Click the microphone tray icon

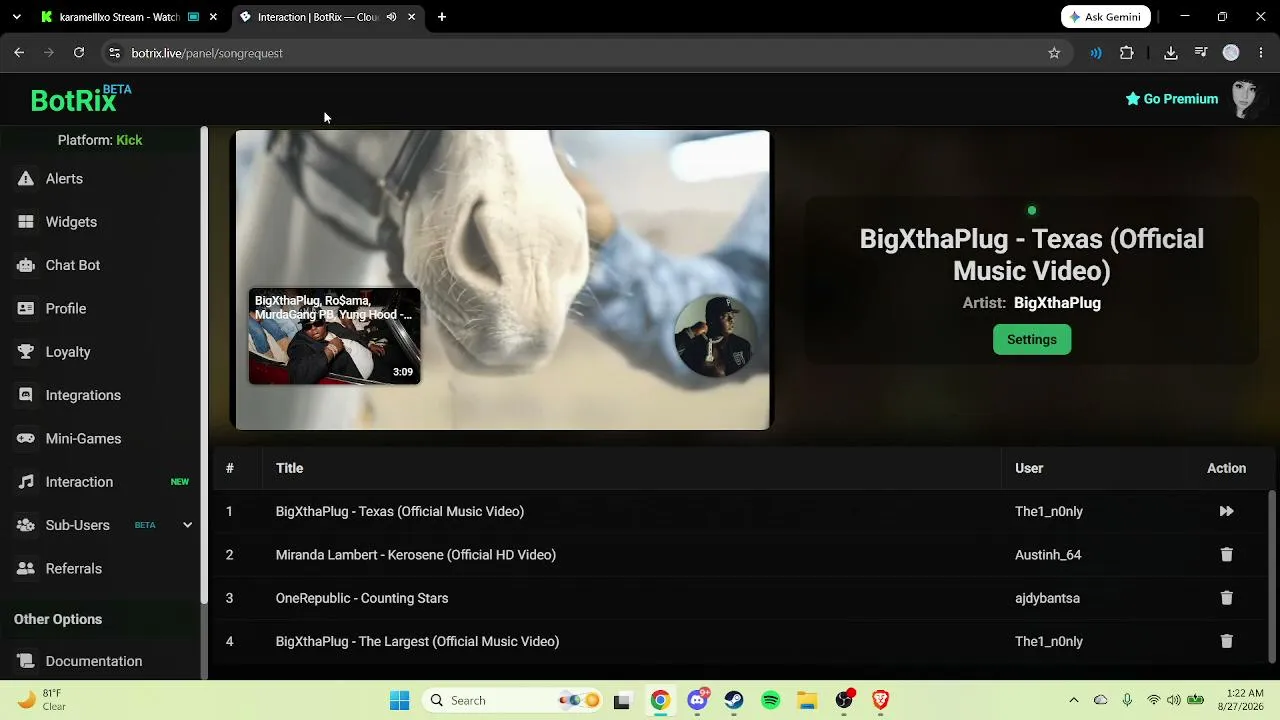1127,700
